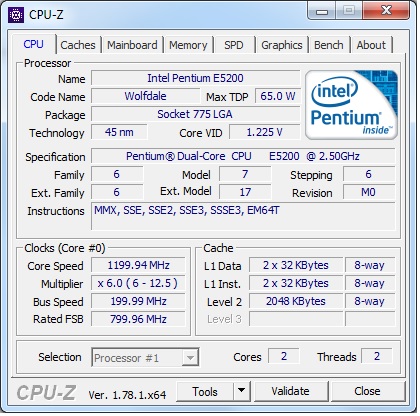
Task: Click the Ext. Family value field
Action: pyautogui.click(x=117, y=192)
